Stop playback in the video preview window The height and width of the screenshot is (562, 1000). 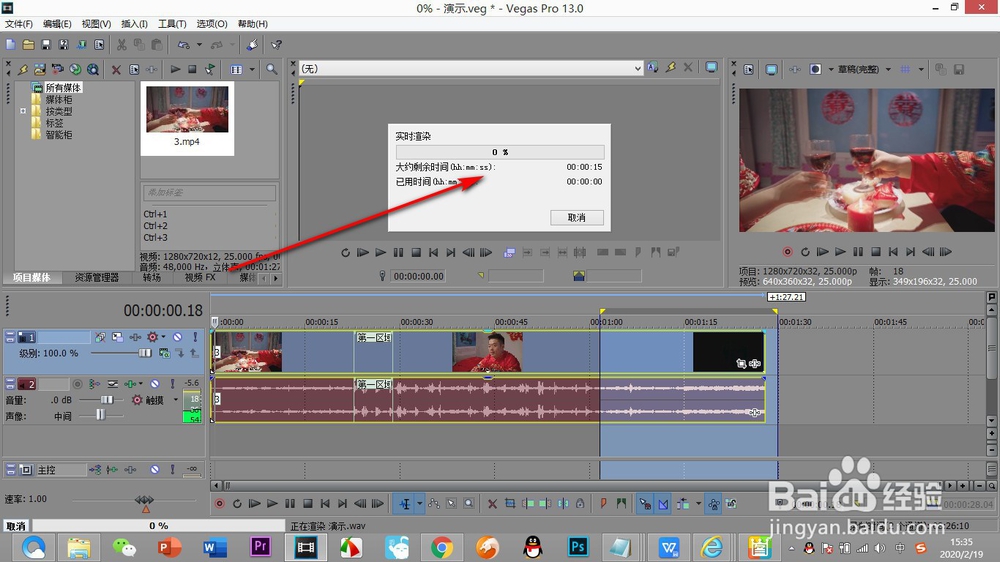click(876, 252)
